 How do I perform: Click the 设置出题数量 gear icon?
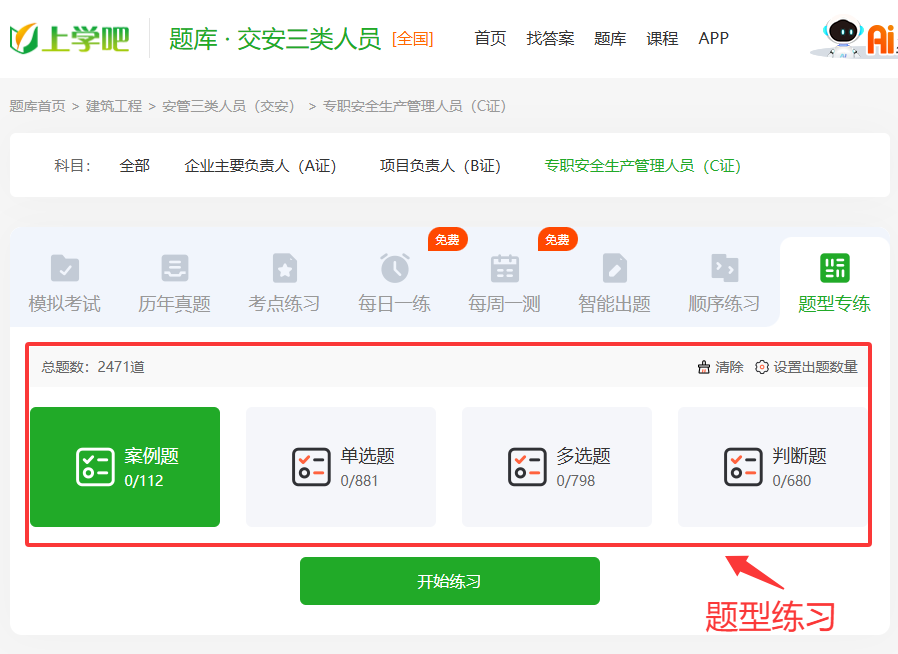[761, 367]
